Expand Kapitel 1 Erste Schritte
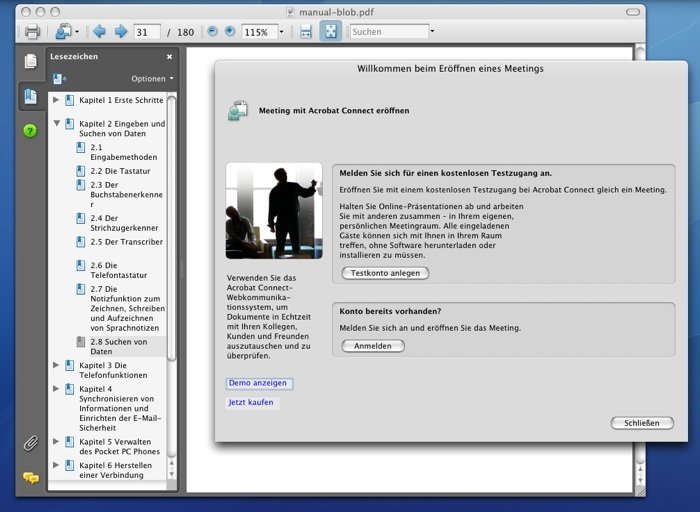Screen dimensions: 700x512 tap(56, 100)
